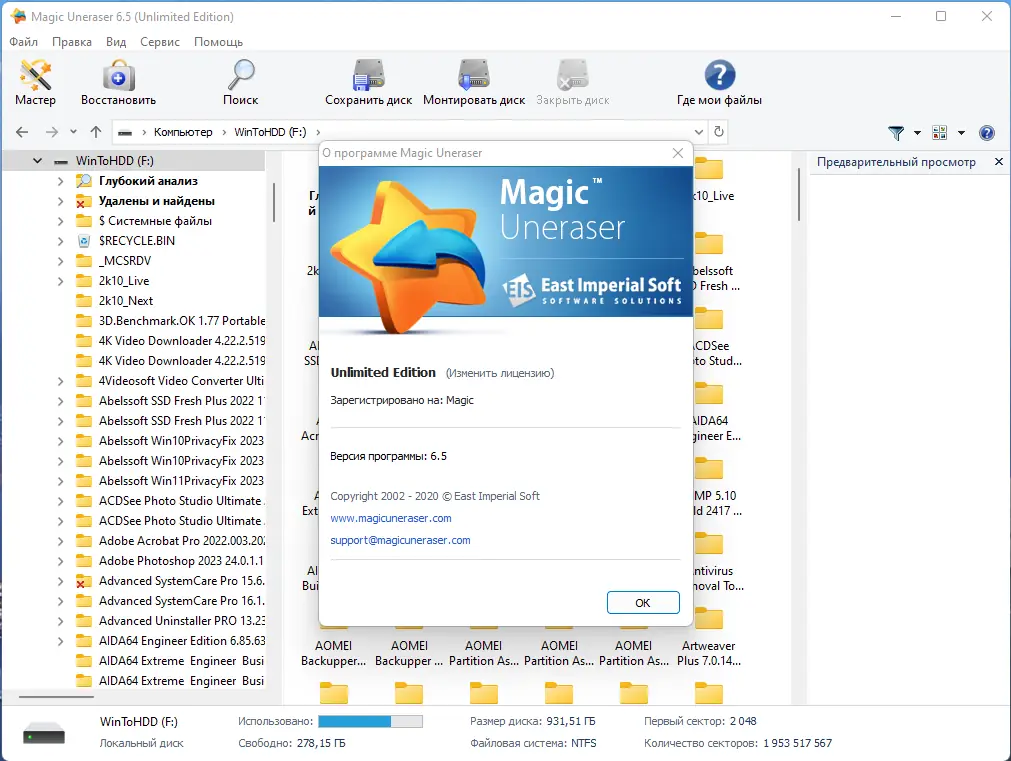This screenshot has width=1011, height=761.
Task: Select $ Системные файлы tree item
Action: [x=155, y=221]
